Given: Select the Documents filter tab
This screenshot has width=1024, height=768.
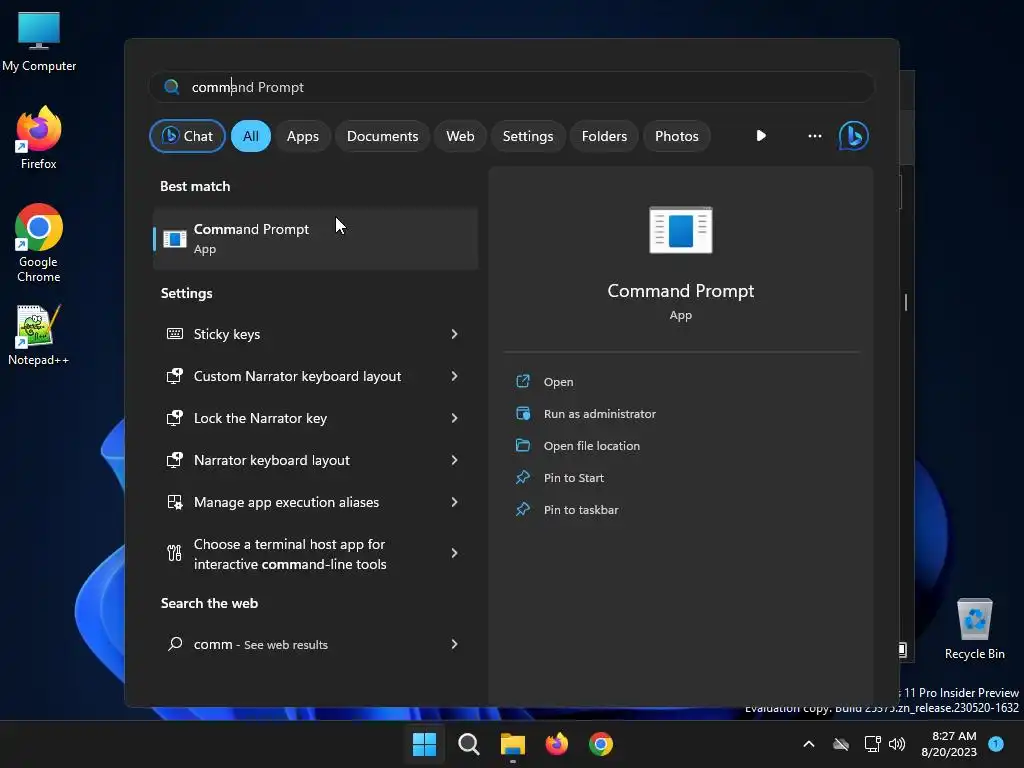Looking at the screenshot, I should coord(382,136).
